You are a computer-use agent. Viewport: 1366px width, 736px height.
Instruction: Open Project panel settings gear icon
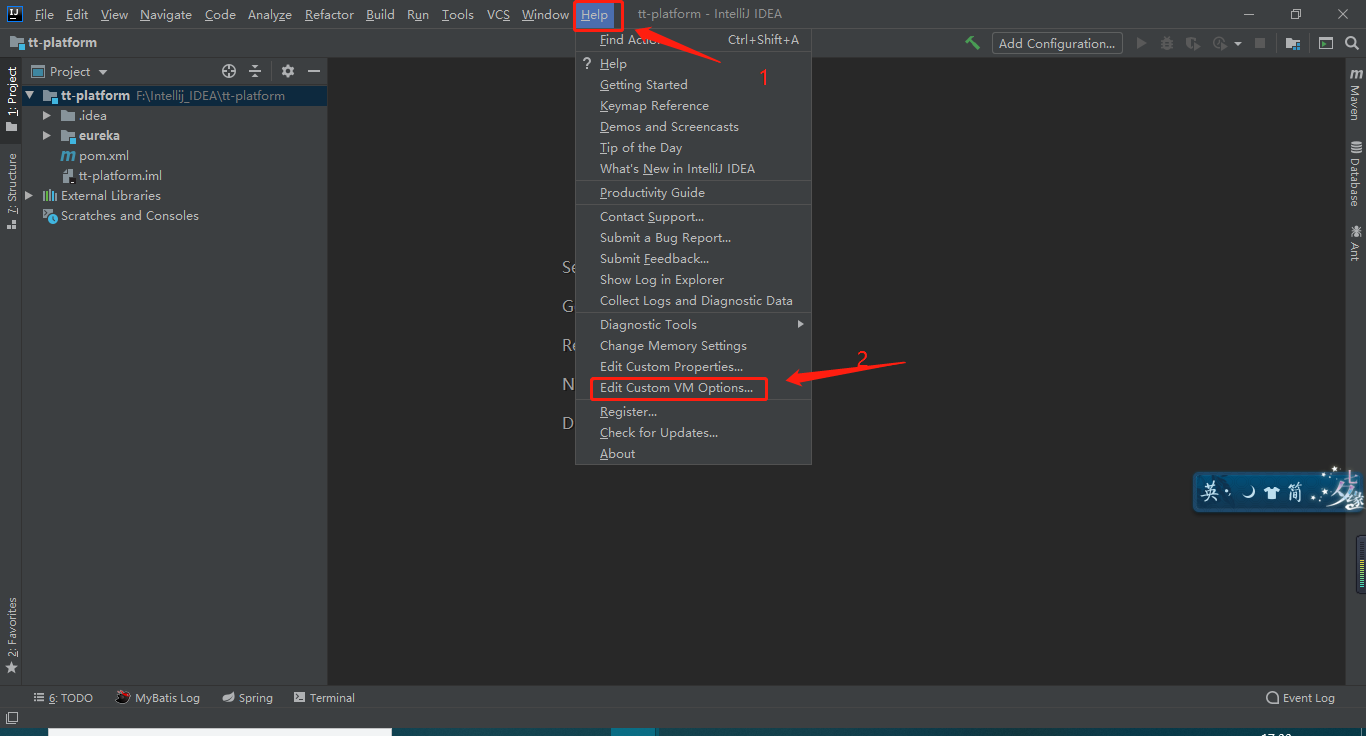(x=288, y=71)
